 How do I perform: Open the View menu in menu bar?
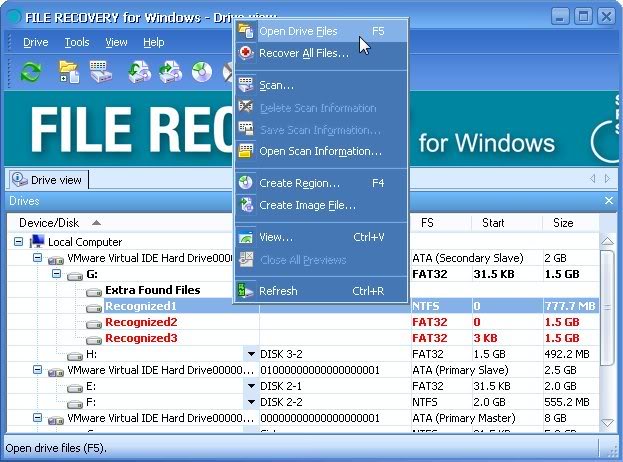click(x=116, y=42)
